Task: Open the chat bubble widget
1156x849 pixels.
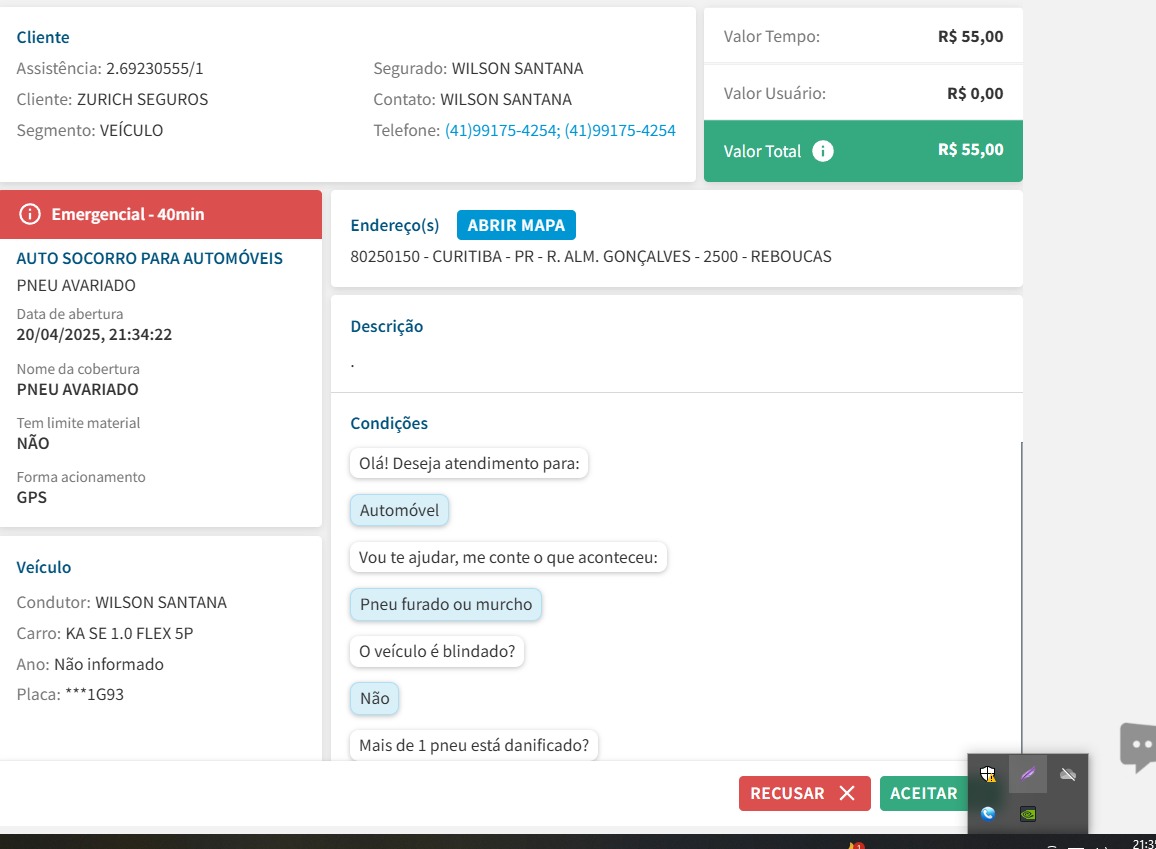Action: pyautogui.click(x=1138, y=746)
